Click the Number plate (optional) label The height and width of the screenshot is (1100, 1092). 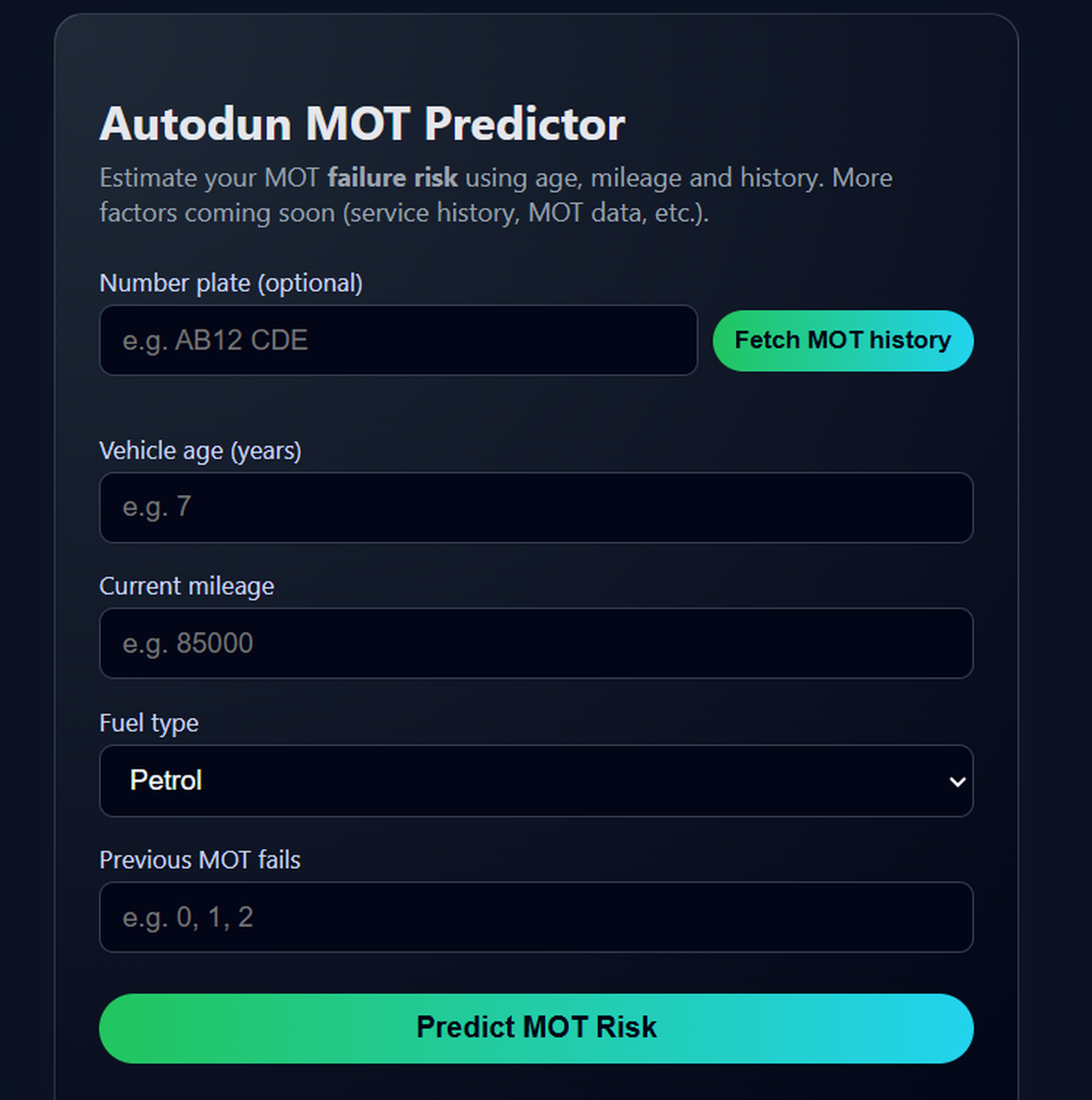tap(230, 283)
